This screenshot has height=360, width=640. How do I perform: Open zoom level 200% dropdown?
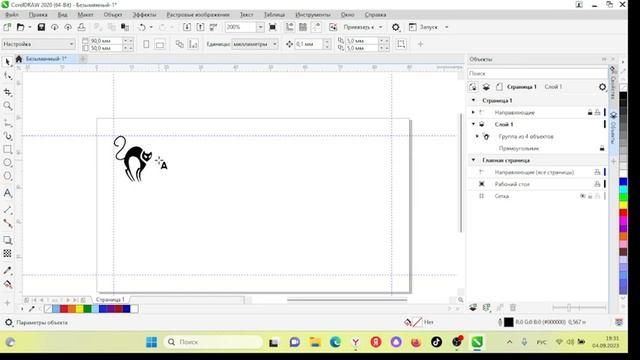pyautogui.click(x=260, y=27)
